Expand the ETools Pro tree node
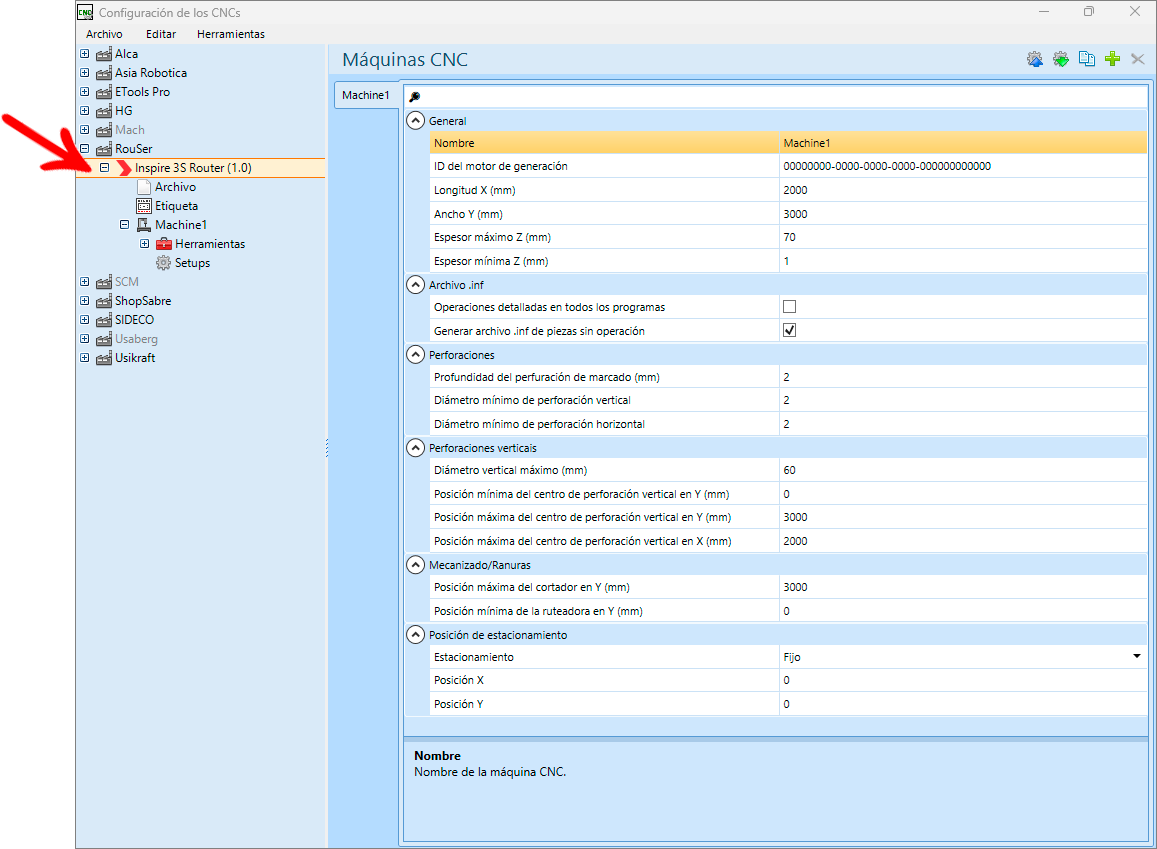The height and width of the screenshot is (849, 1157). pyautogui.click(x=85, y=92)
